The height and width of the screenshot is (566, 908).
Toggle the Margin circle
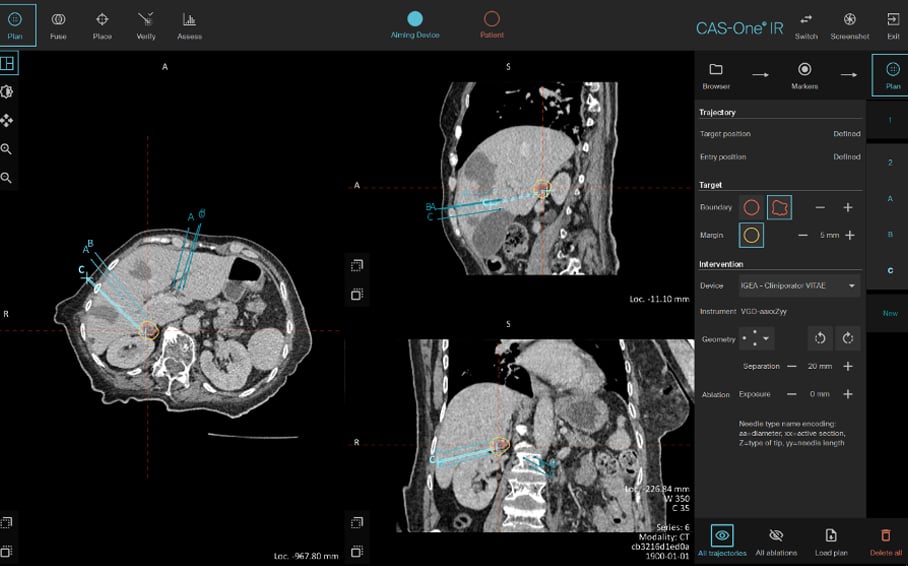coord(751,235)
